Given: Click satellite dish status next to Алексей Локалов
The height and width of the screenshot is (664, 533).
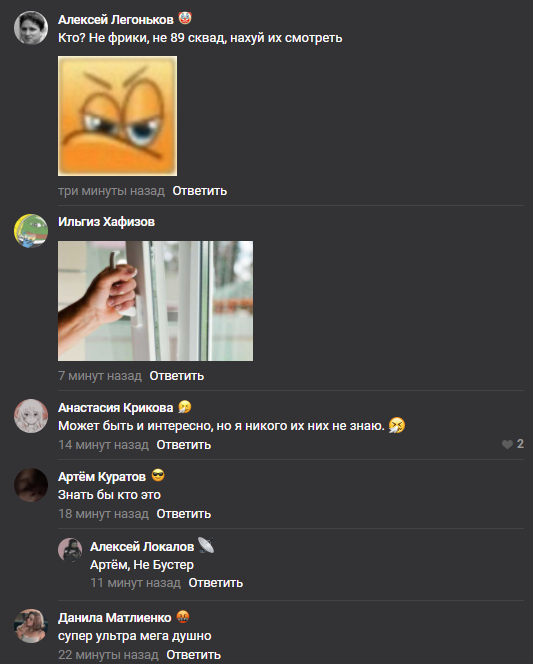Looking at the screenshot, I should [x=206, y=545].
